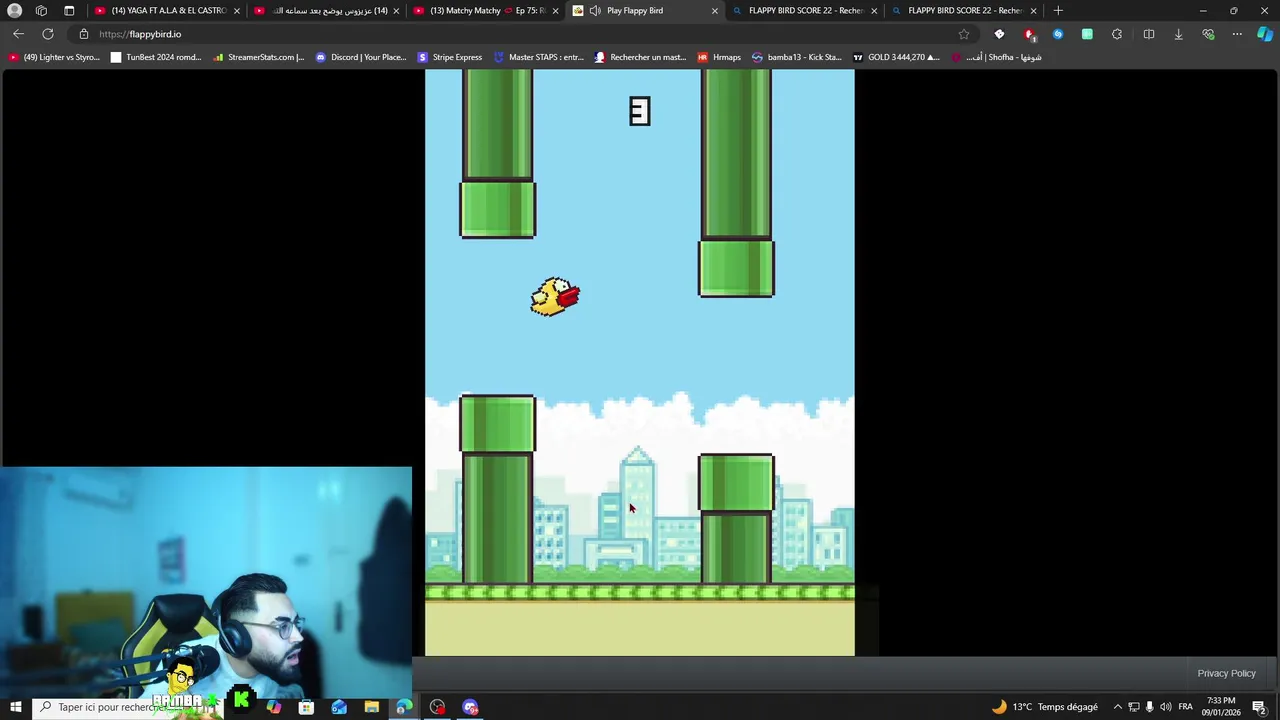Show hidden system tray icons
Screen dimensions: 1280x720
(1117, 707)
